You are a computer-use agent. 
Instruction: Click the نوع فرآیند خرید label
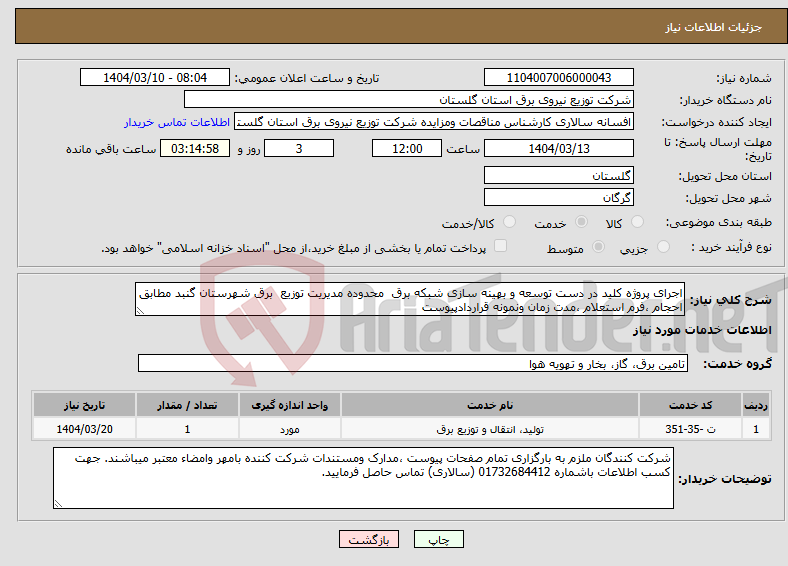pyautogui.click(x=732, y=247)
